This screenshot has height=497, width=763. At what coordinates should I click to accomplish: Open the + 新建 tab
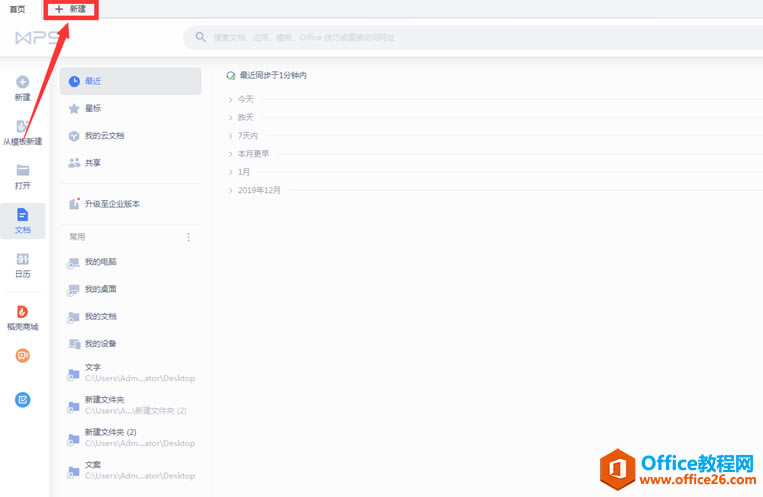[71, 9]
